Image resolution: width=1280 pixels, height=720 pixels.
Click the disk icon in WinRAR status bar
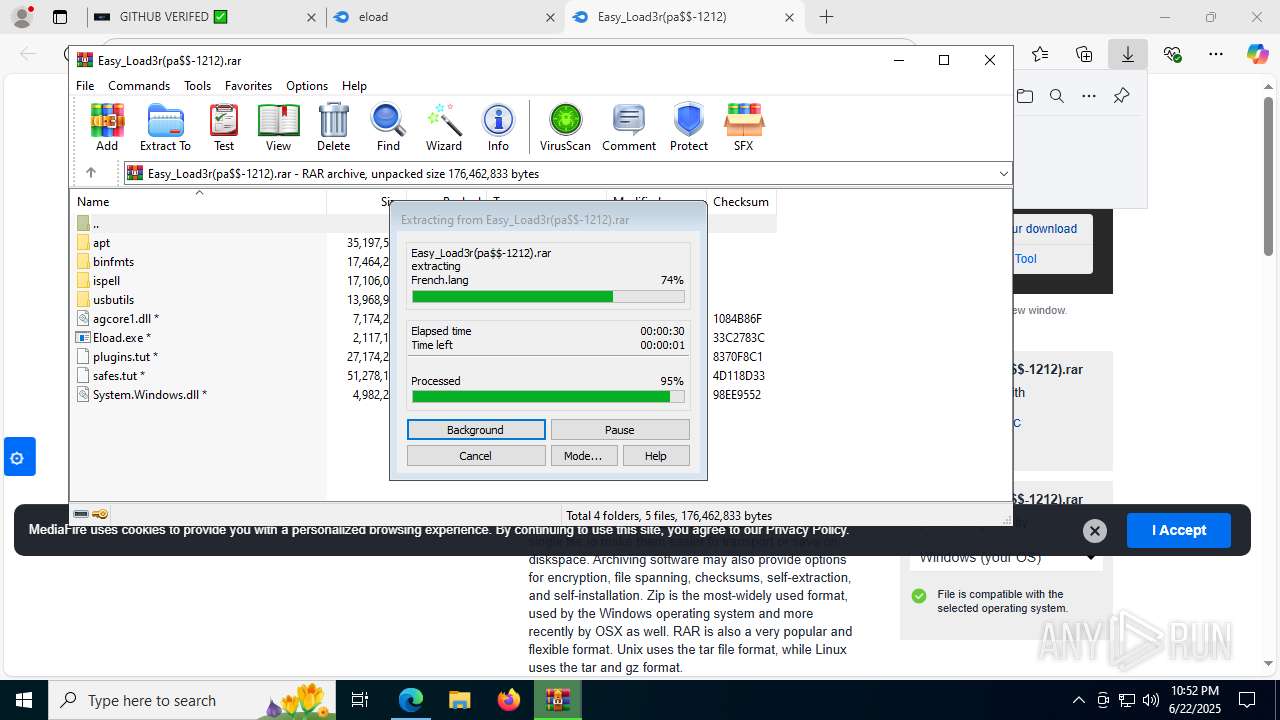point(81,514)
